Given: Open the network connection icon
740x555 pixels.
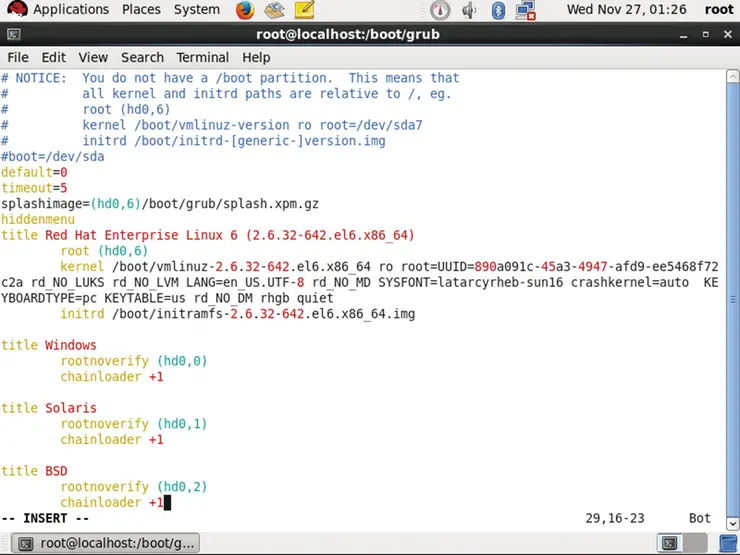Looking at the screenshot, I should (525, 10).
